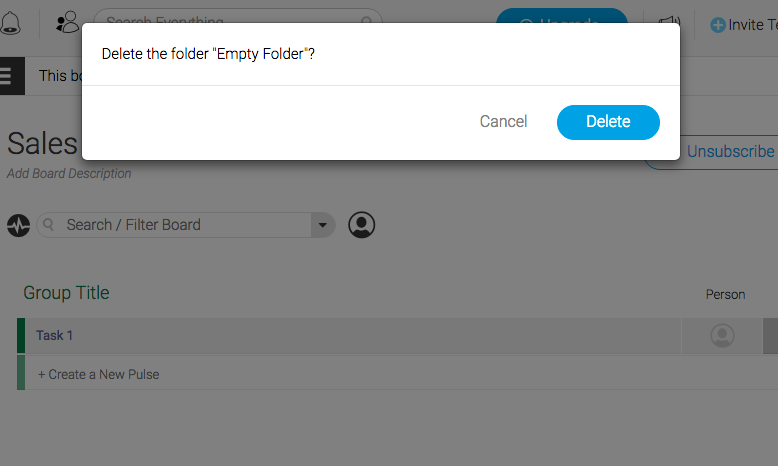Viewport: 778px width, 466px height.
Task: Click the green Task 1 color bar
Action: (x=21, y=335)
